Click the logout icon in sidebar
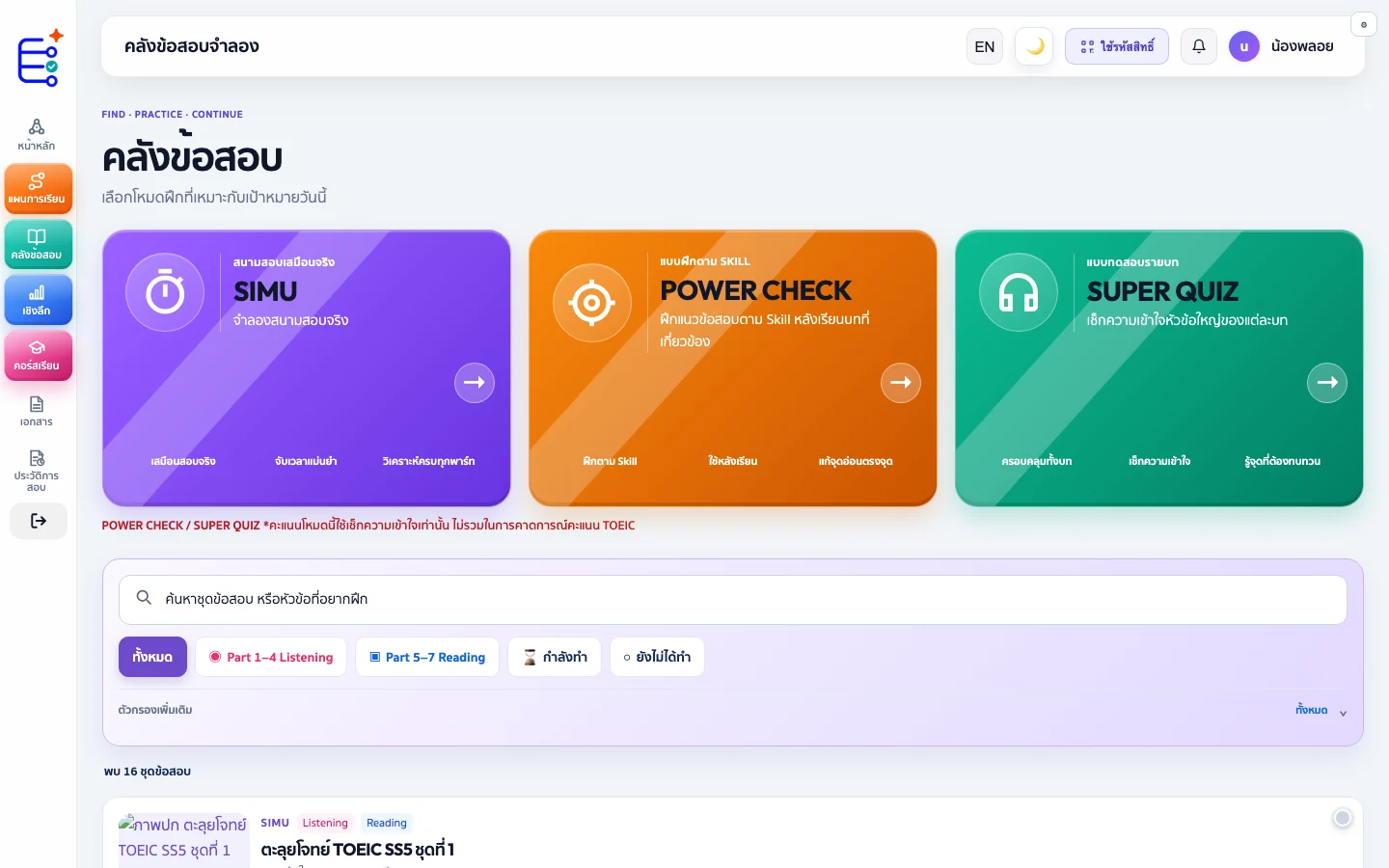 [39, 521]
